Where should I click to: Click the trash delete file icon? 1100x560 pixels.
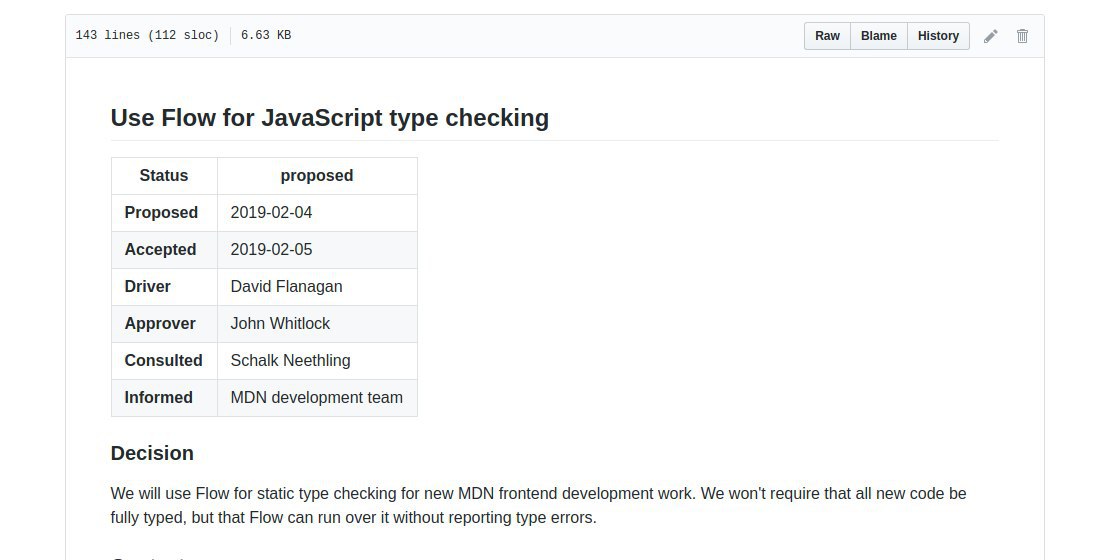click(x=1022, y=36)
